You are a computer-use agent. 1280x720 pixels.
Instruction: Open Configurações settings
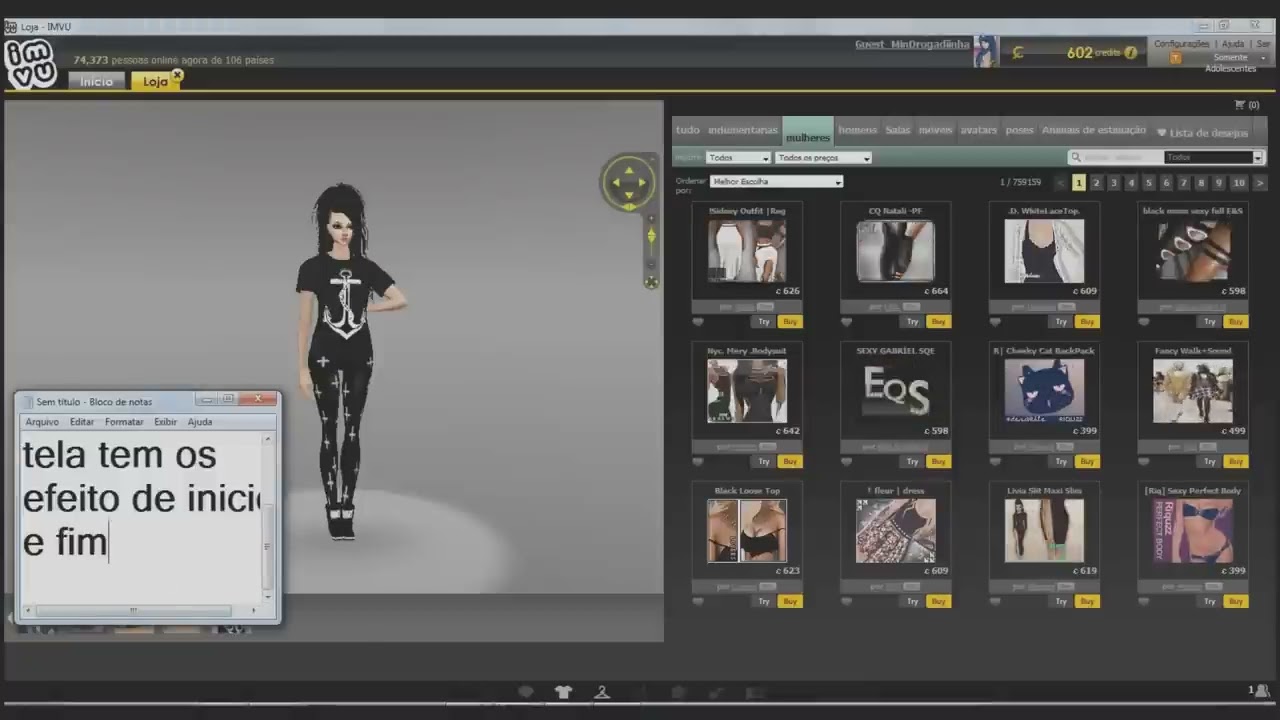pos(1181,44)
